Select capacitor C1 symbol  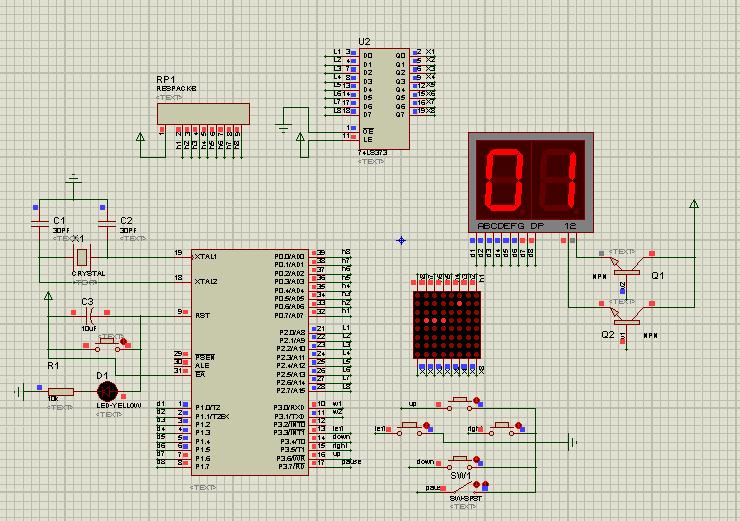(x=40, y=223)
